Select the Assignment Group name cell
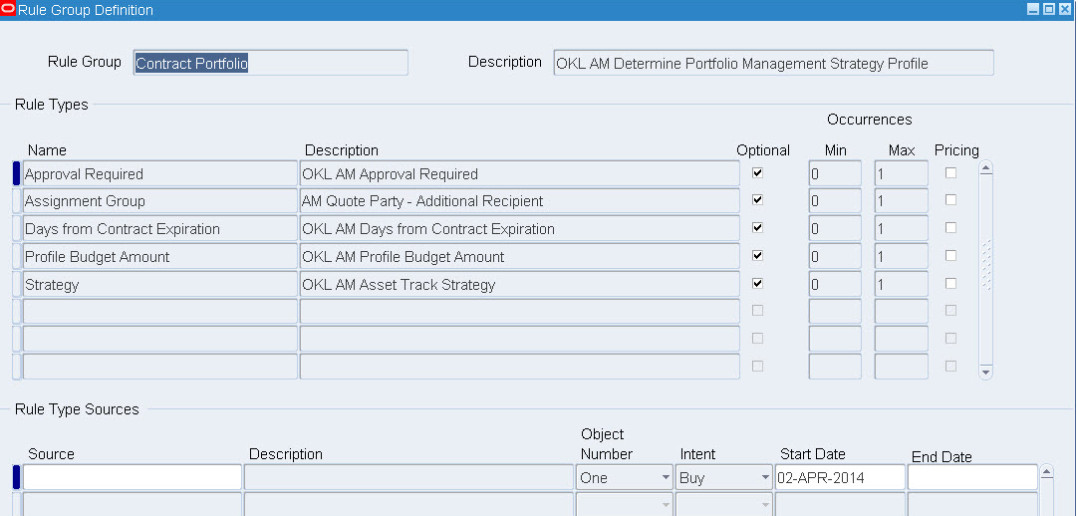This screenshot has height=516, width=1078. [160, 201]
